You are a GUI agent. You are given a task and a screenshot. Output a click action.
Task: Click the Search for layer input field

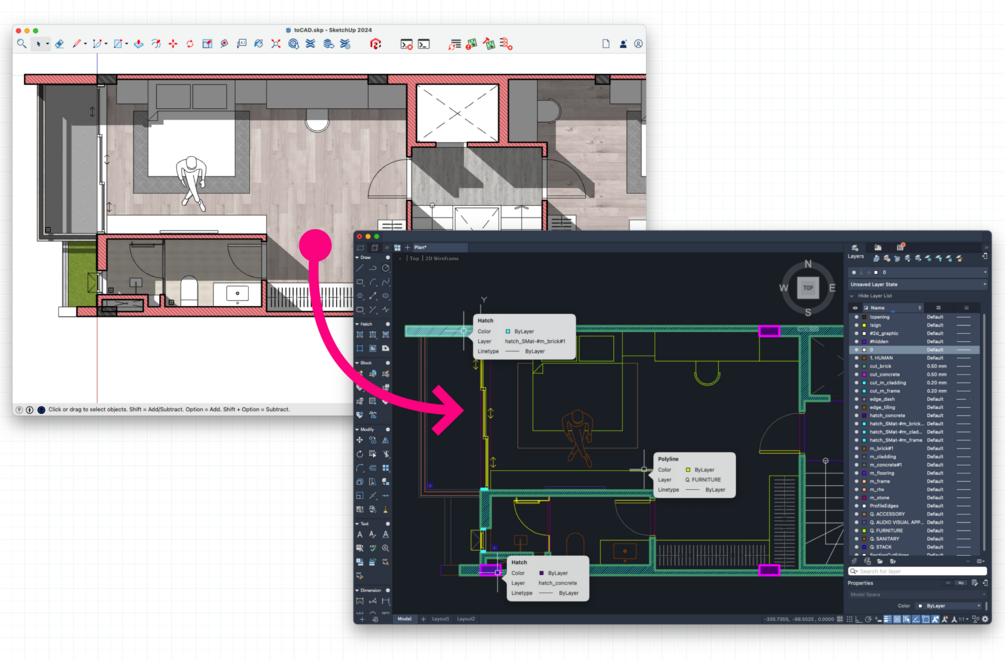tap(917, 571)
